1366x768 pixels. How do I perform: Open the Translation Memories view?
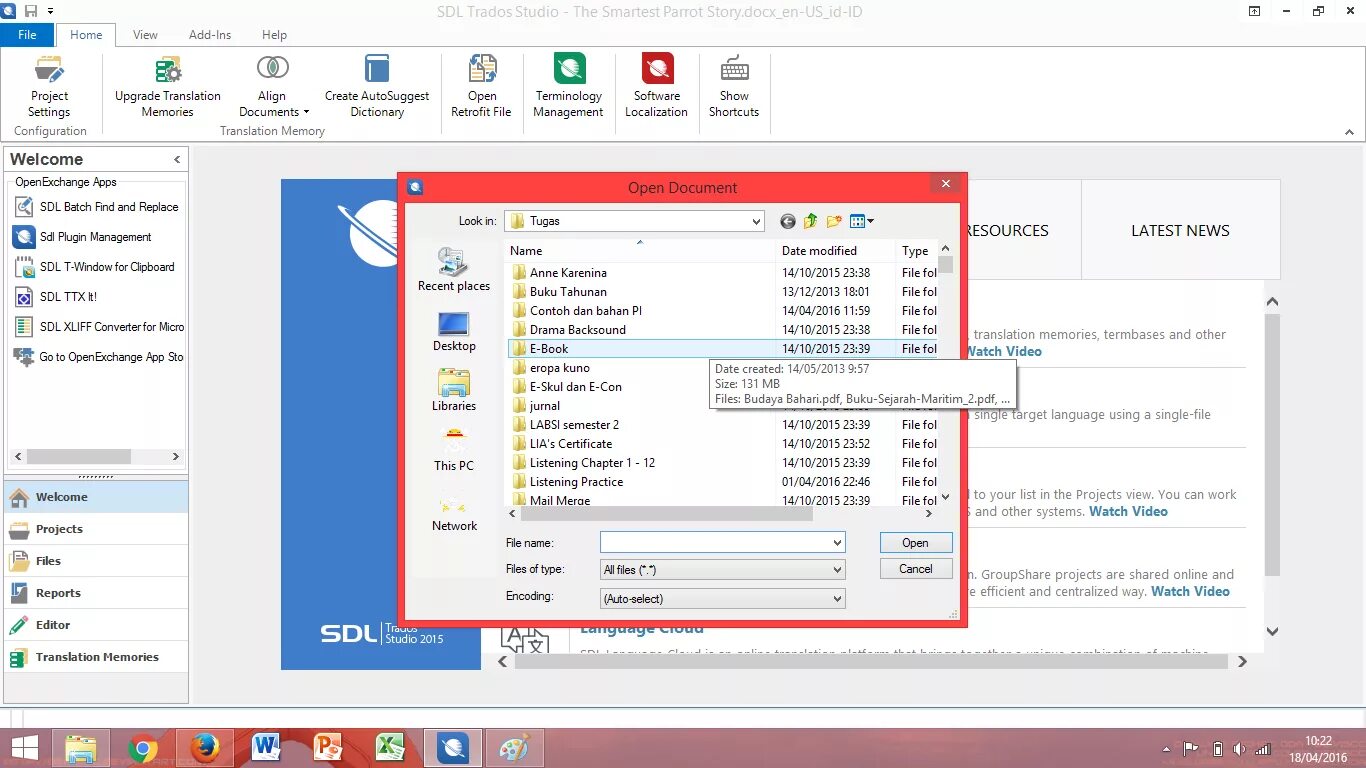coord(95,657)
